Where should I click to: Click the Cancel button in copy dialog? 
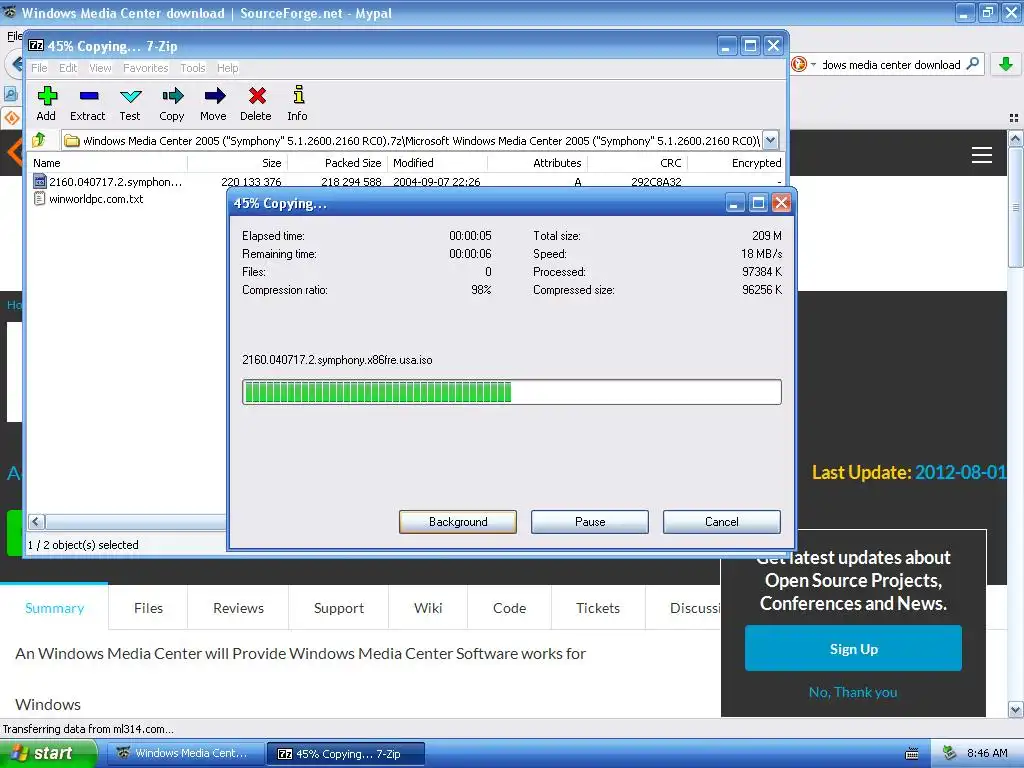(x=722, y=522)
